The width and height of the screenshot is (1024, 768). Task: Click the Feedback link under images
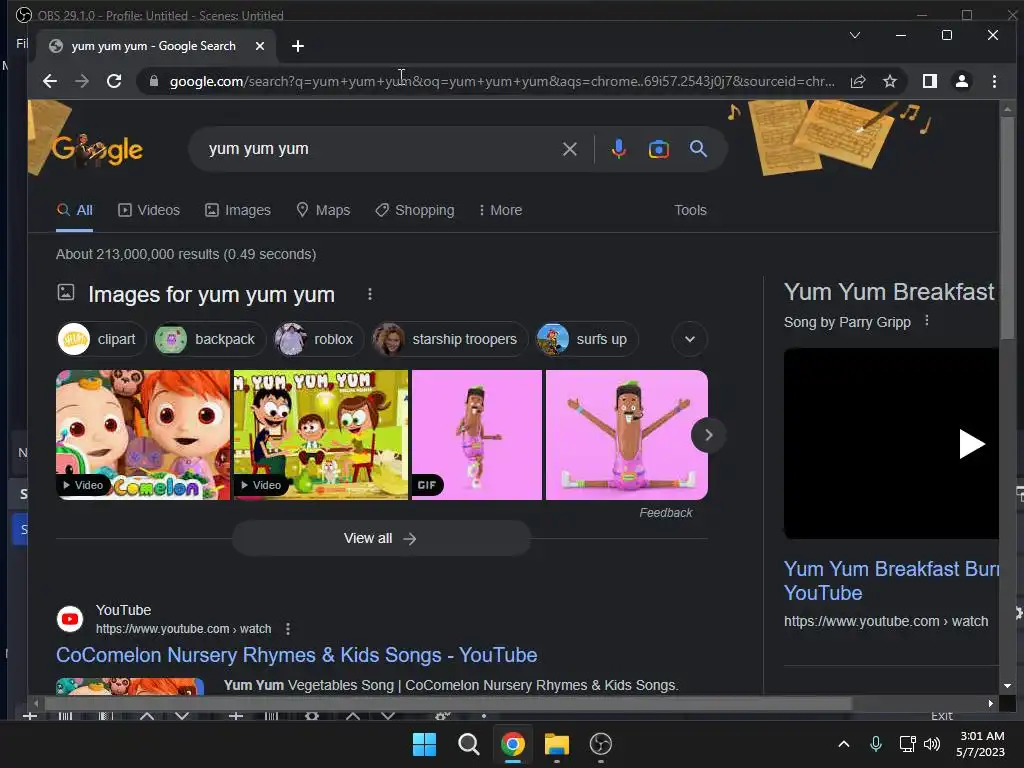coord(665,513)
